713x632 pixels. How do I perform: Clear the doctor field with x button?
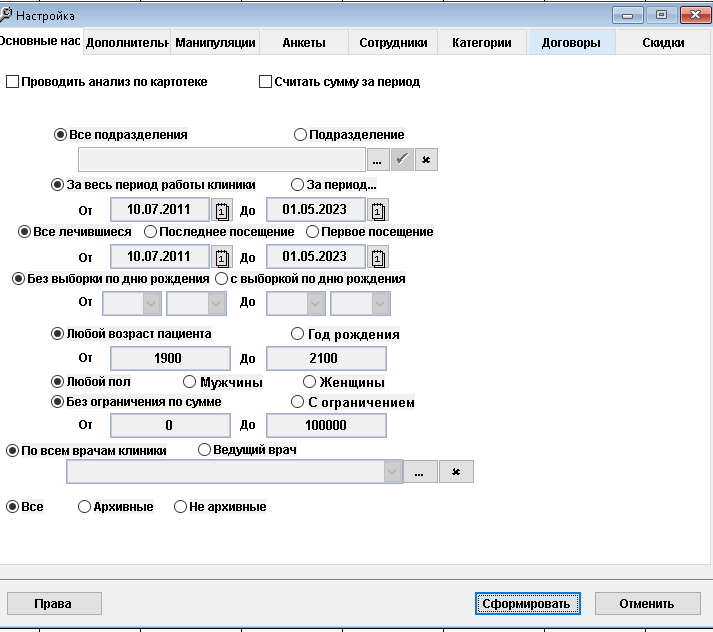point(456,472)
